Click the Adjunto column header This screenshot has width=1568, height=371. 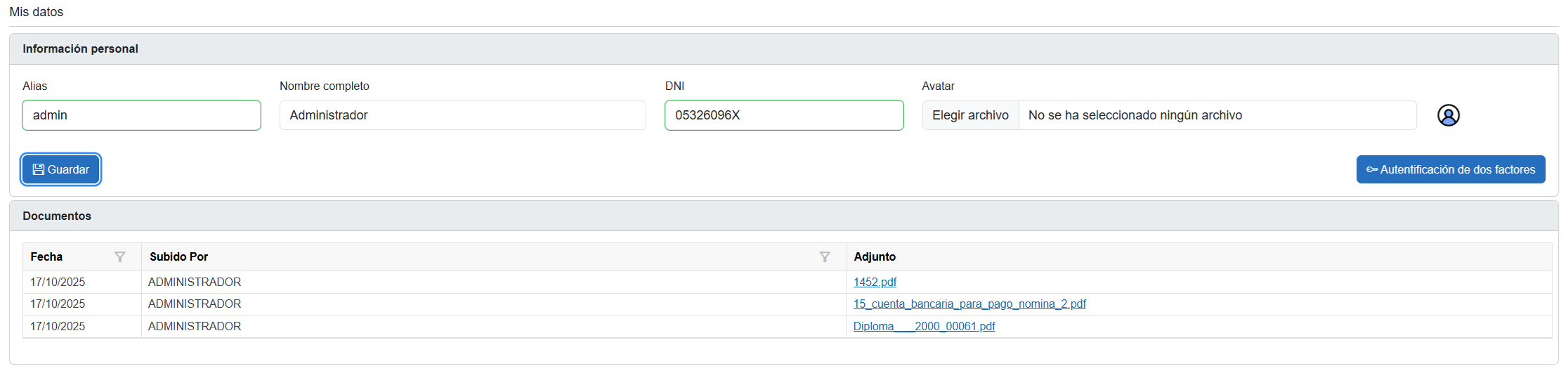875,257
